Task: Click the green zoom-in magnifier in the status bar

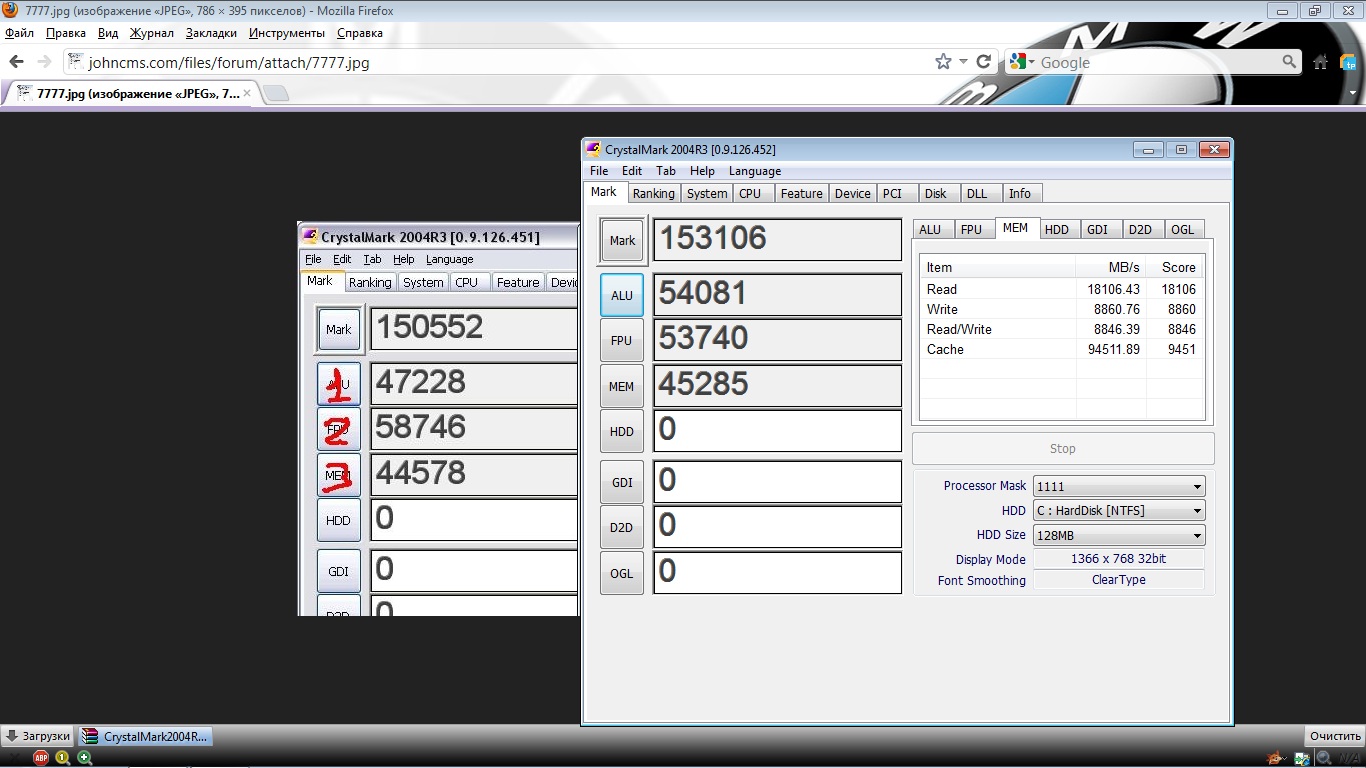Action: tap(85, 758)
